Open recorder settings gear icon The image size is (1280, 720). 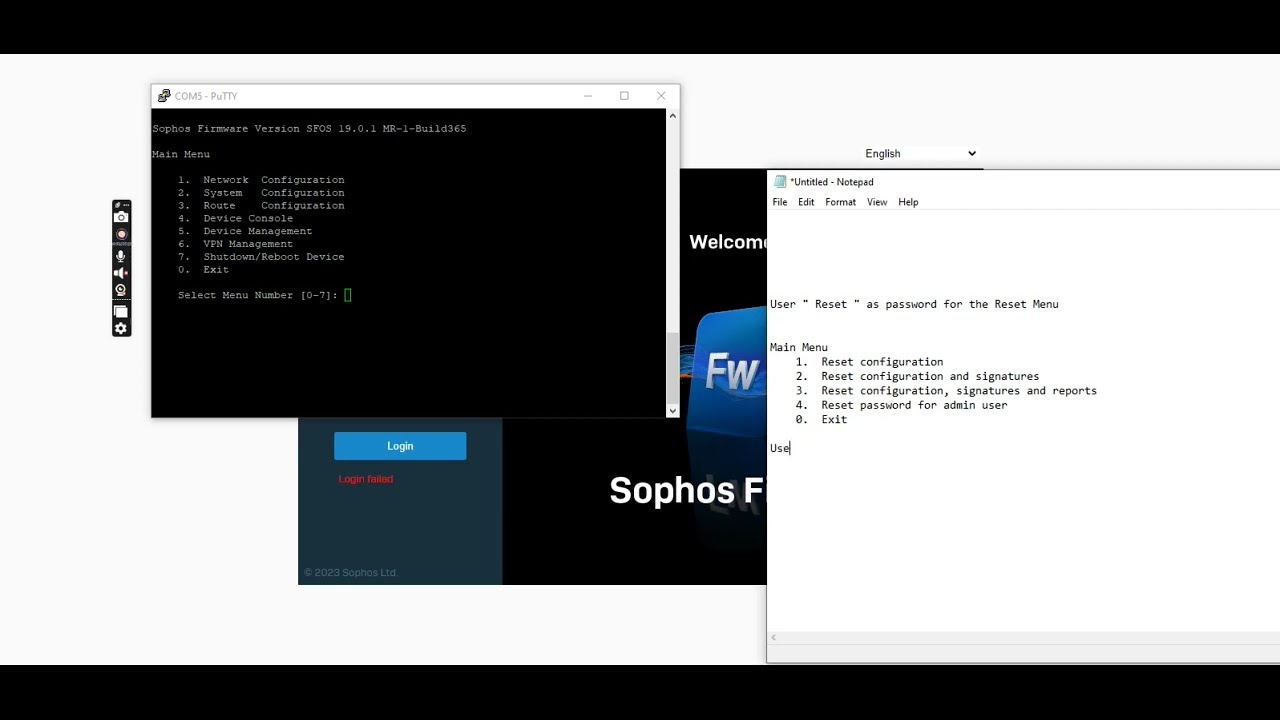[121, 329]
